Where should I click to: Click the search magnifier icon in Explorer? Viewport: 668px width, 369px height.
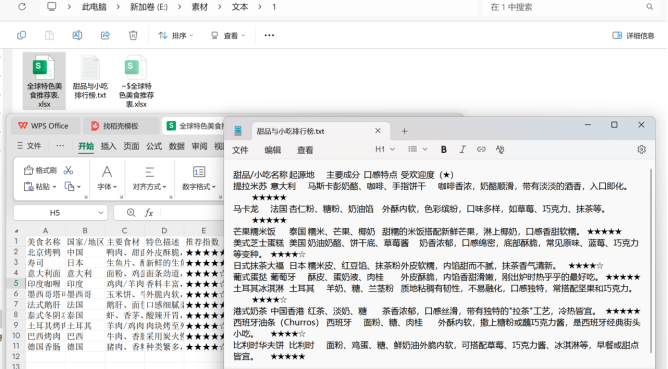coord(650,7)
